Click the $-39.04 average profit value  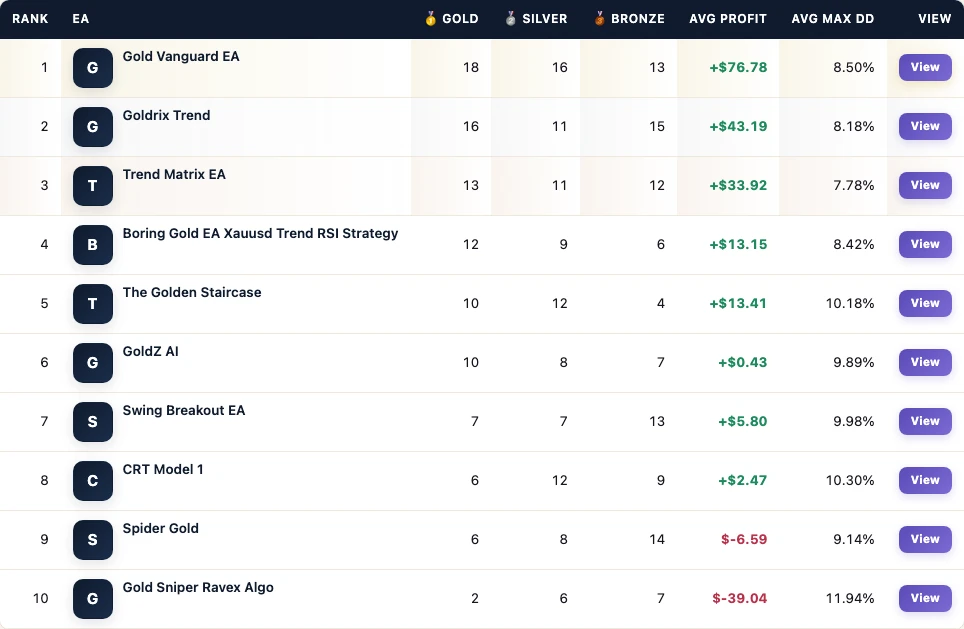point(740,599)
